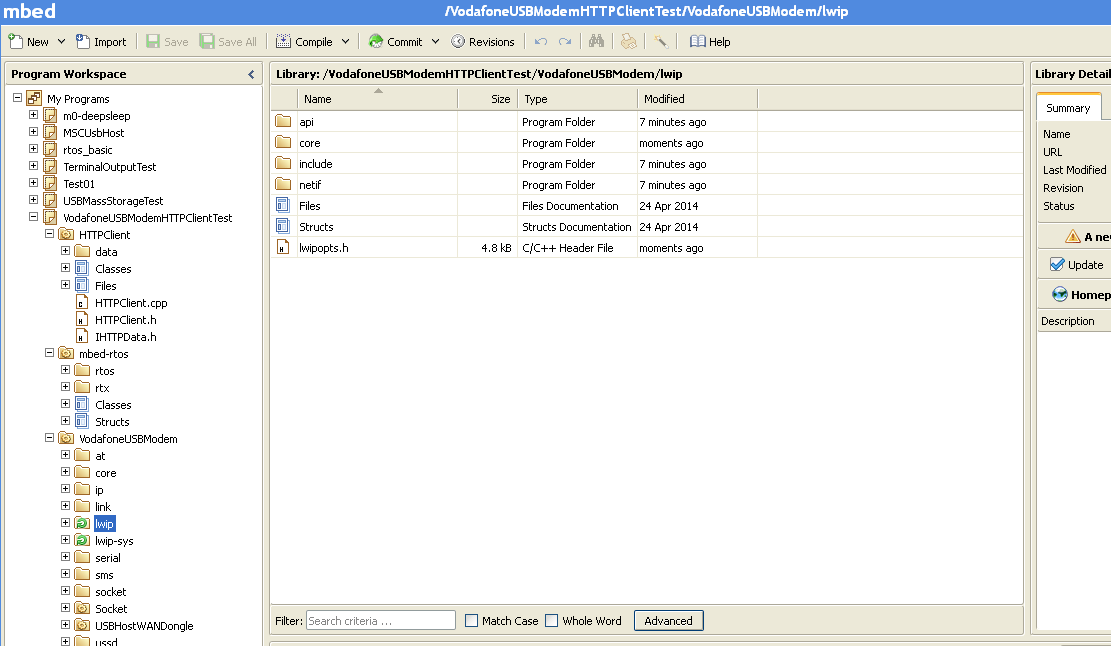The image size is (1111, 648).
Task: Click the Homepage globe icon
Action: (1059, 294)
